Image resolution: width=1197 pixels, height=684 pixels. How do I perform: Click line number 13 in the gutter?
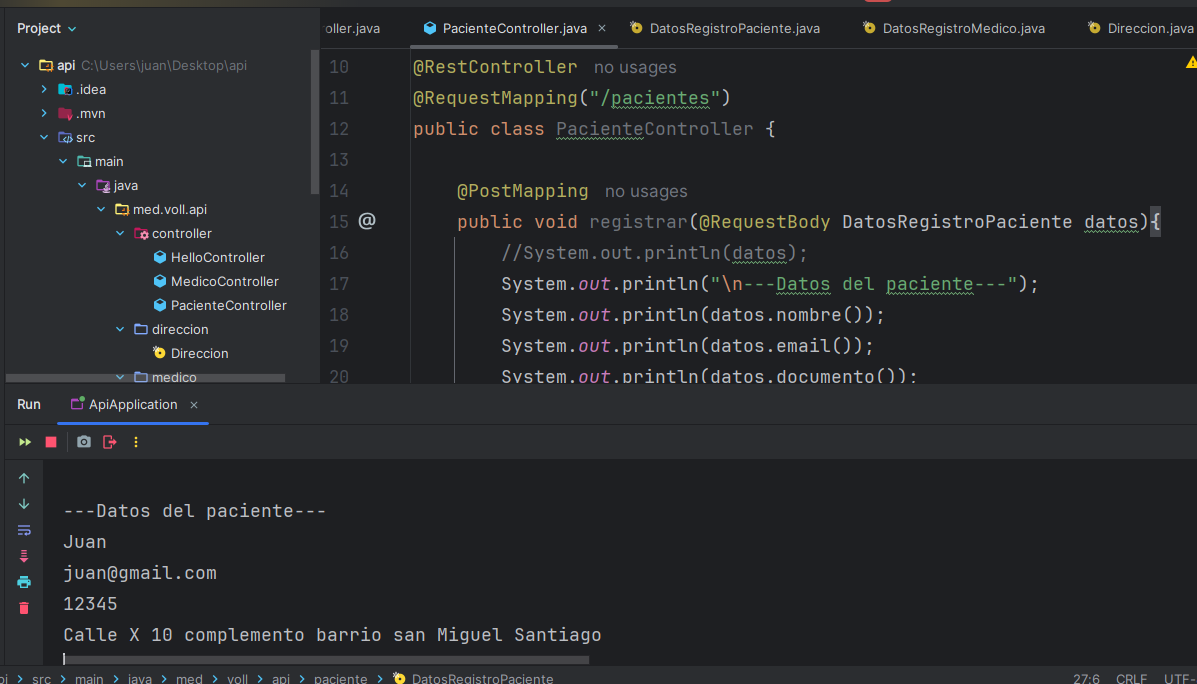point(339,160)
